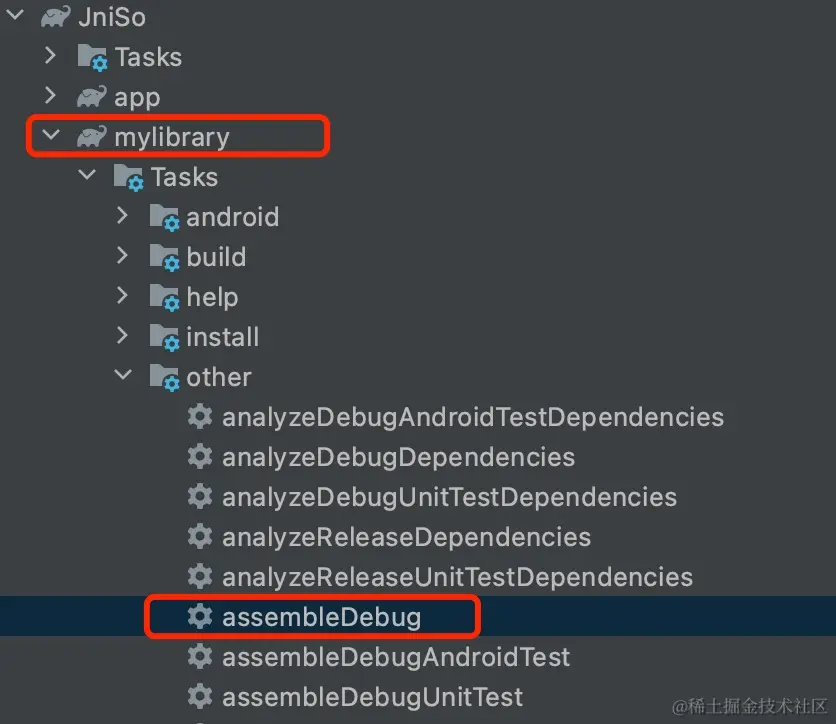The height and width of the screenshot is (724, 836).
Task: Click the install task folder icon
Action: point(164,337)
